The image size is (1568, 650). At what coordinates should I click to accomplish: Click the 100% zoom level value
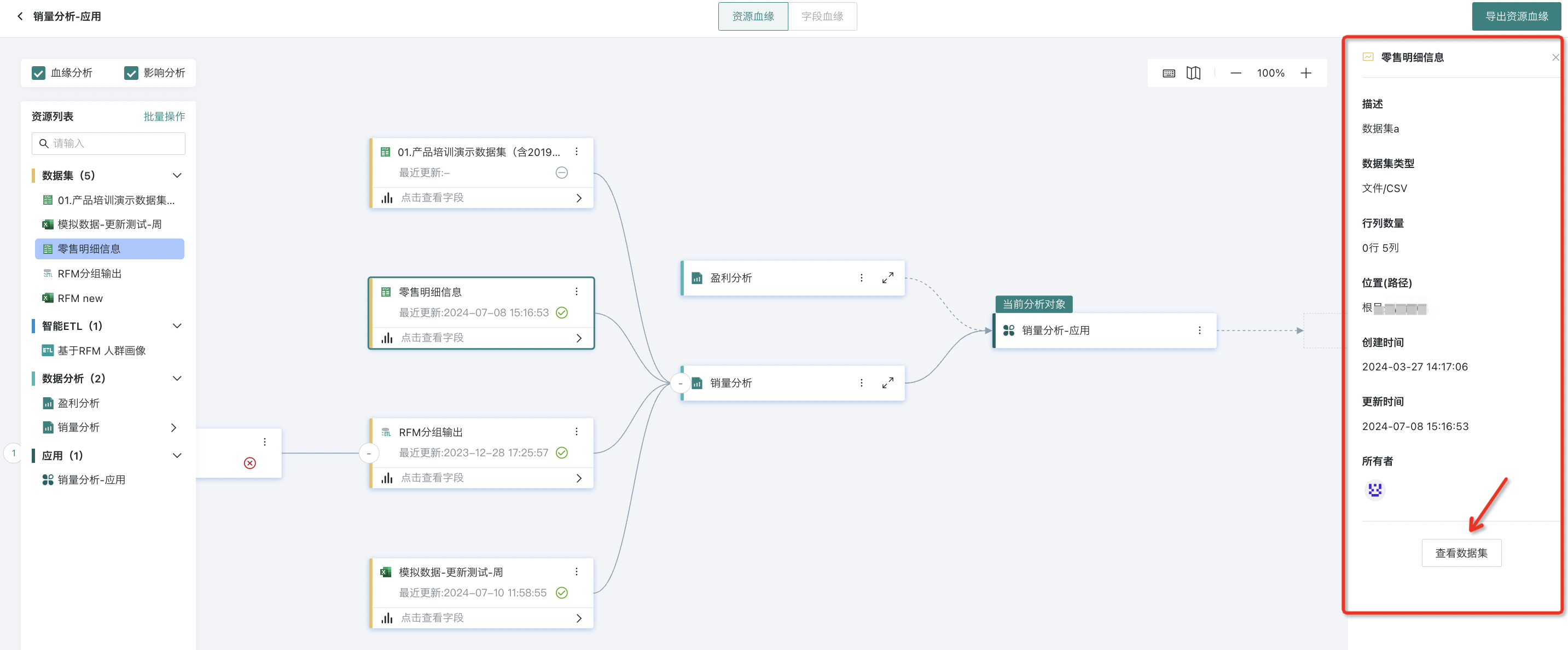(1271, 73)
